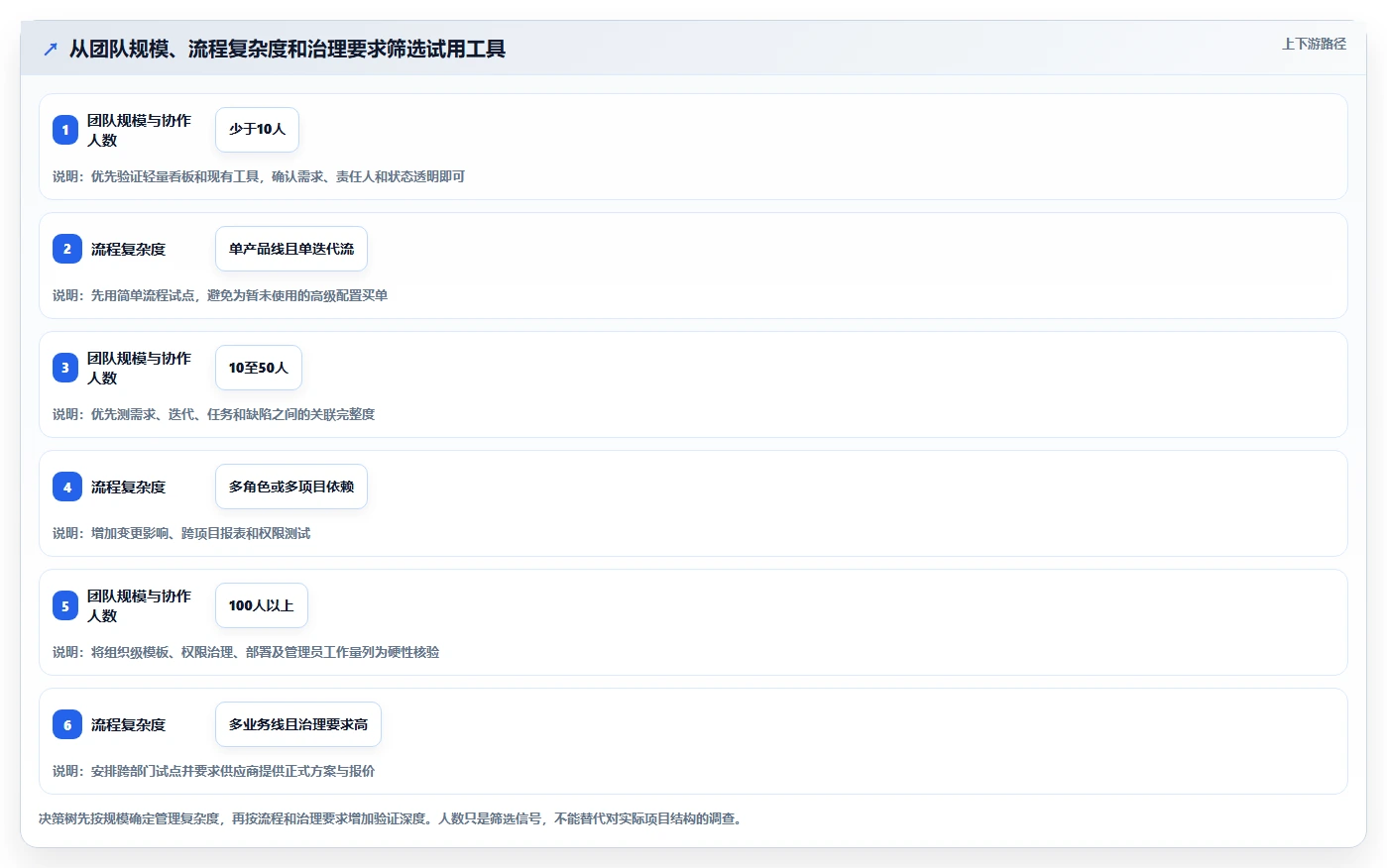
Task: Click the note 增加变更影响、跨项目报表和权限测试
Action: [x=201, y=533]
